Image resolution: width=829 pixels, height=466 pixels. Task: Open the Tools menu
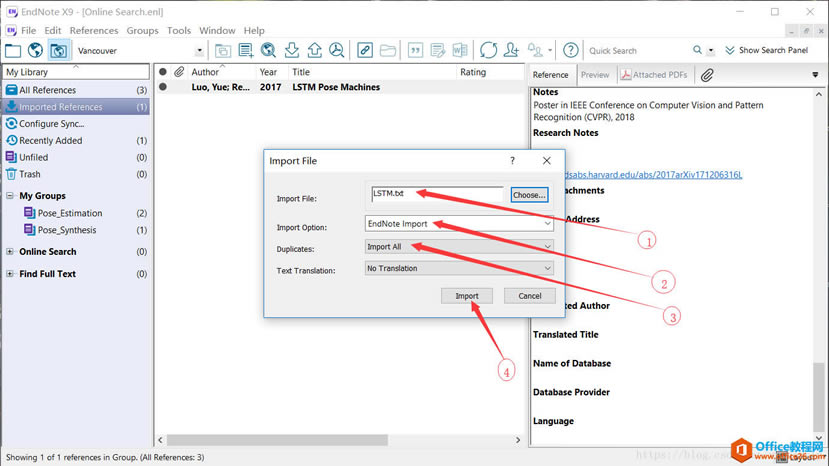(179, 31)
